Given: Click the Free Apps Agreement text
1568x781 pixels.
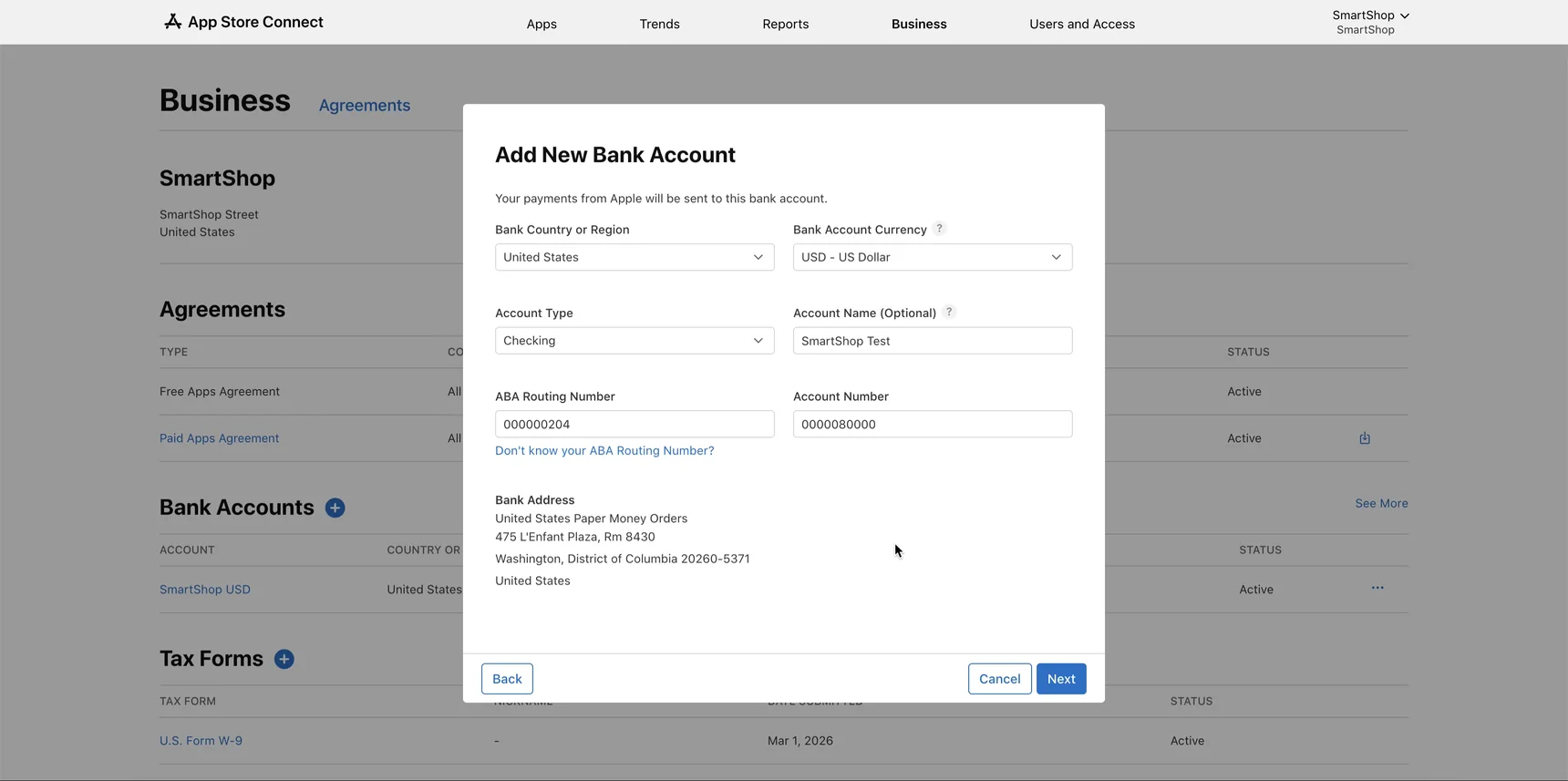Looking at the screenshot, I should tap(220, 392).
